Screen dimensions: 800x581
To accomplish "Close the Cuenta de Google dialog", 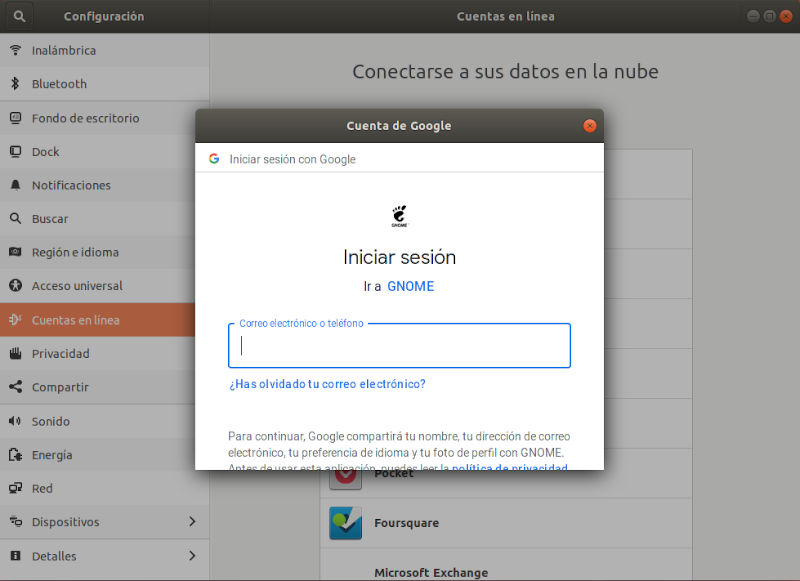I will pyautogui.click(x=589, y=125).
